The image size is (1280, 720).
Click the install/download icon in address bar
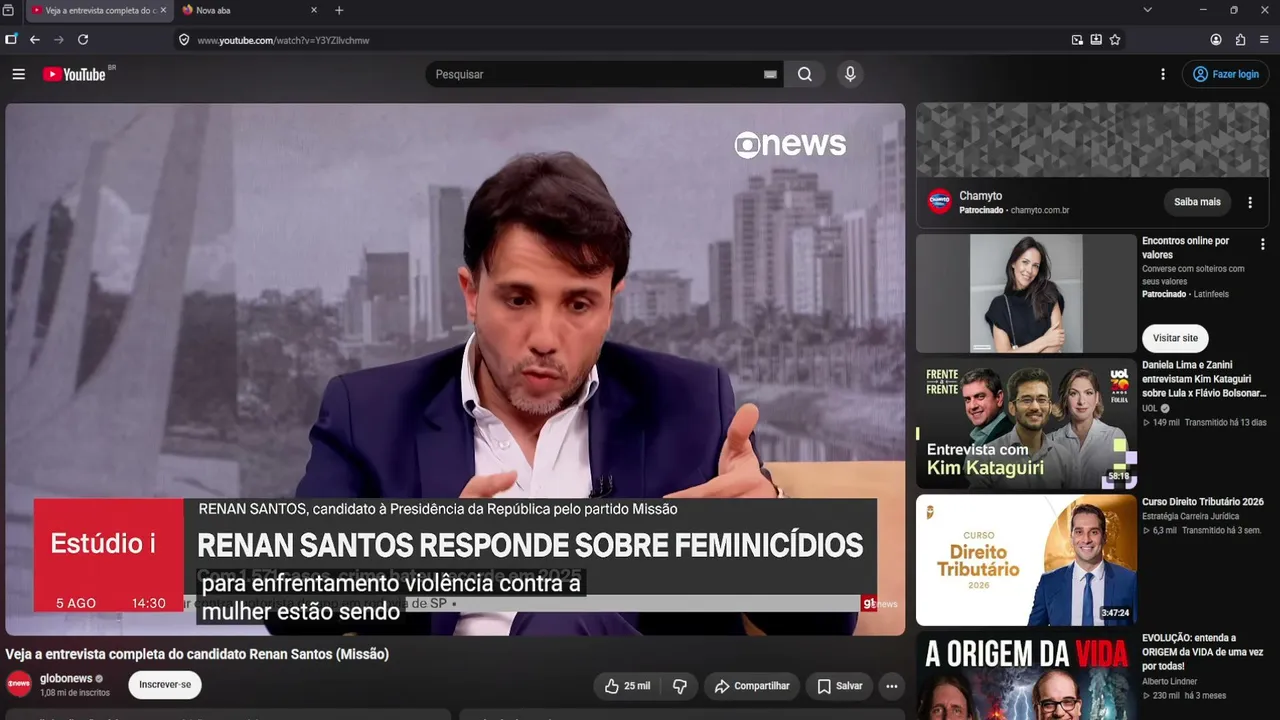[x=1096, y=40]
